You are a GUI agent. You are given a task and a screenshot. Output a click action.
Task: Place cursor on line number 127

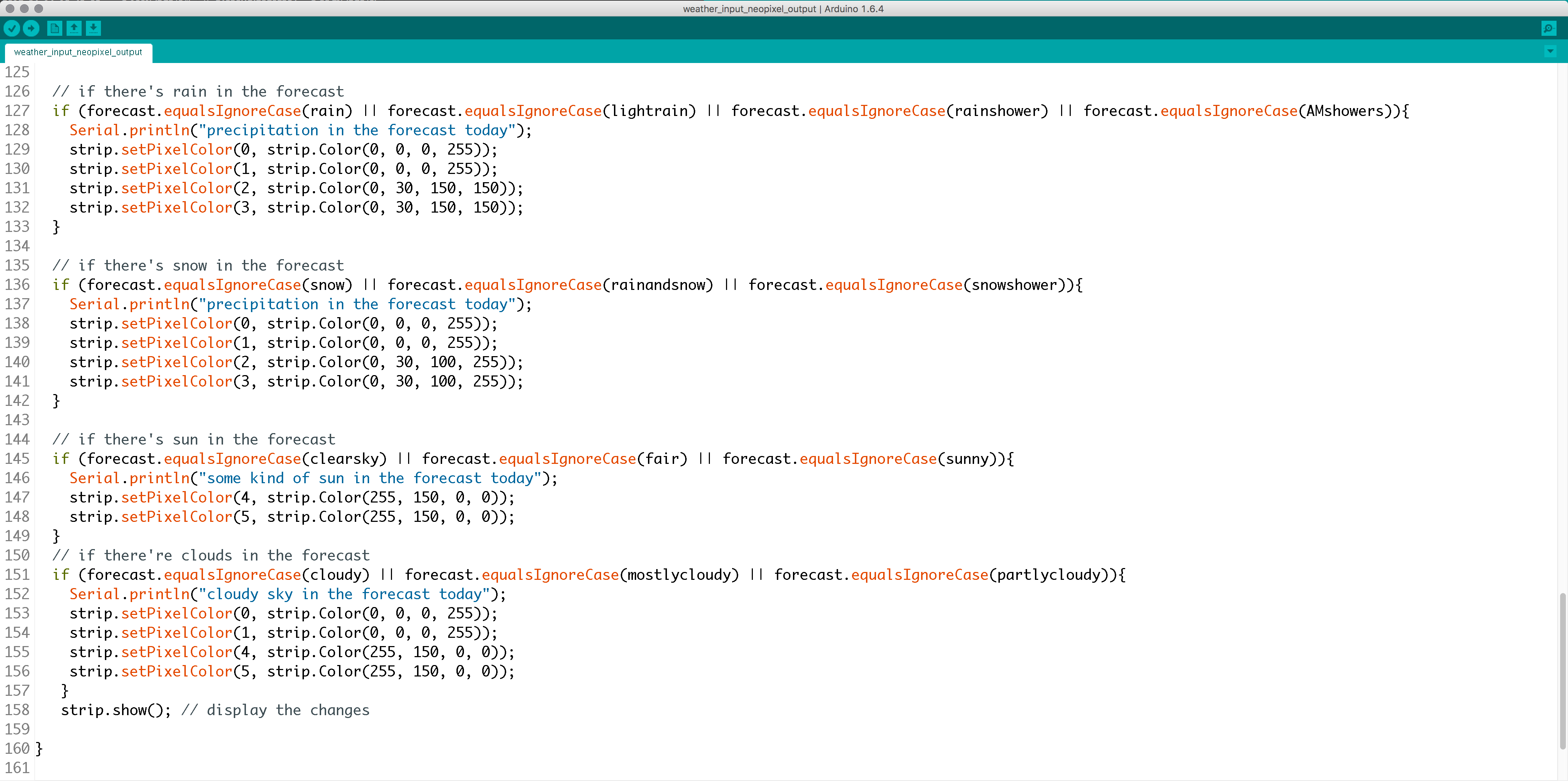17,111
